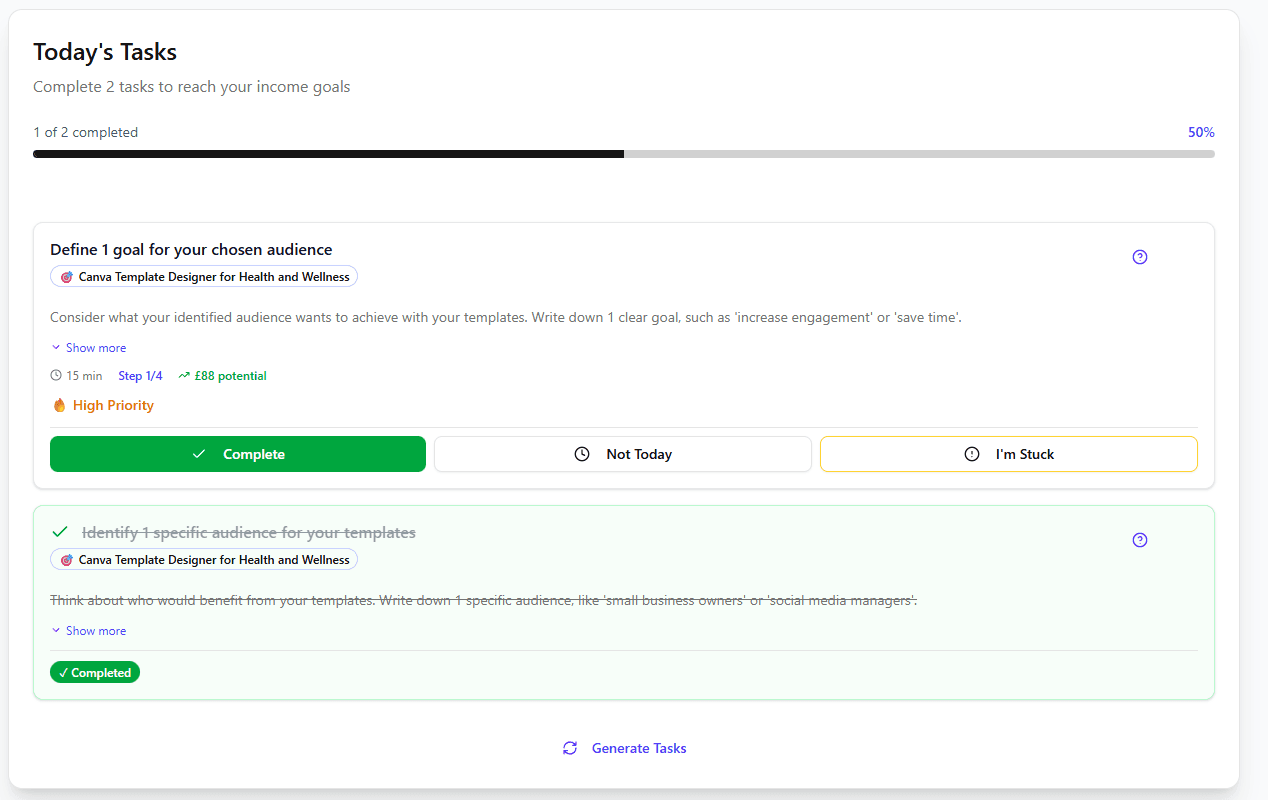Click the Completed badge on the finished task
1268x800 pixels.
(94, 672)
